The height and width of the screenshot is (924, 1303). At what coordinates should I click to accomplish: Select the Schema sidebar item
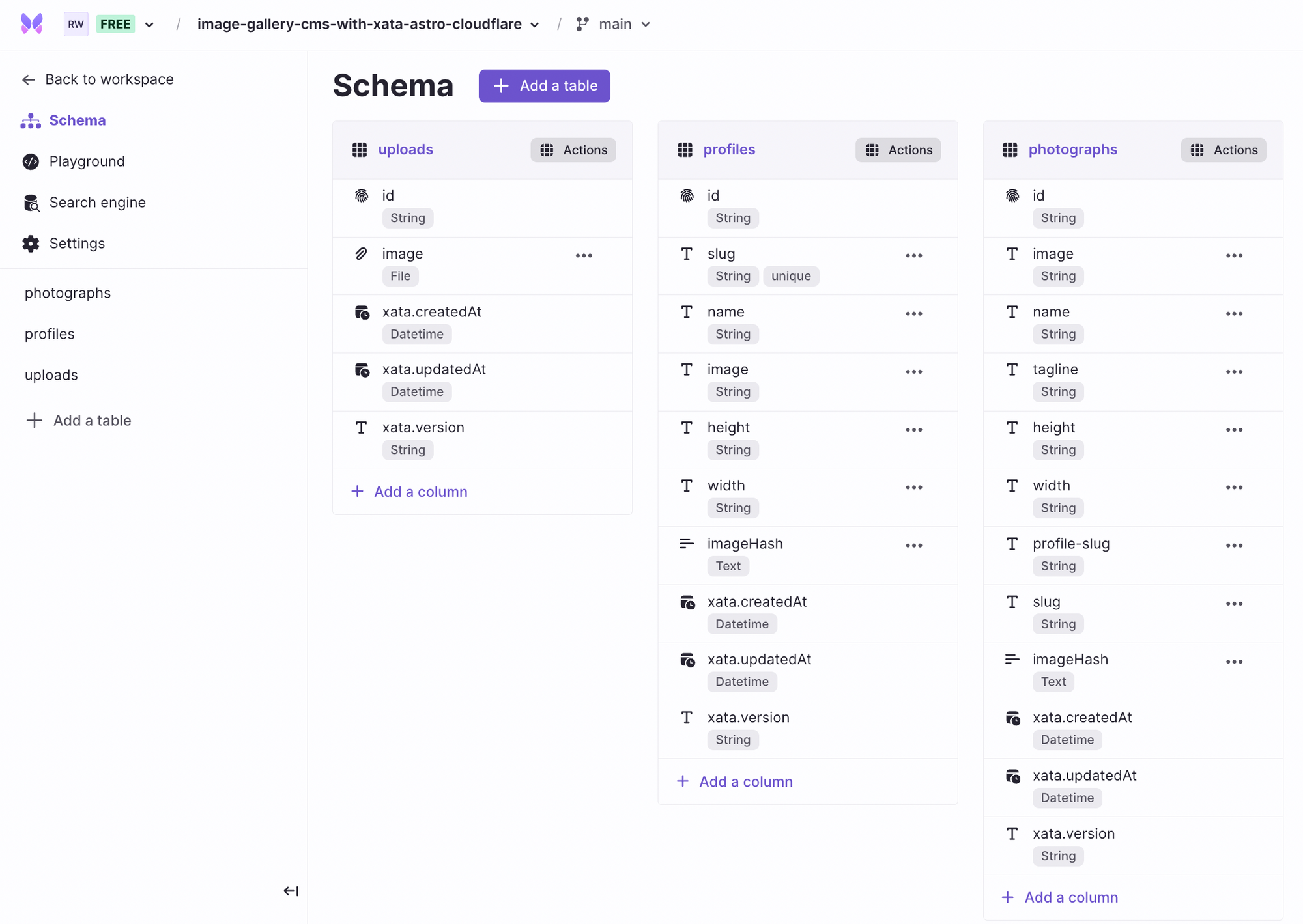(77, 120)
